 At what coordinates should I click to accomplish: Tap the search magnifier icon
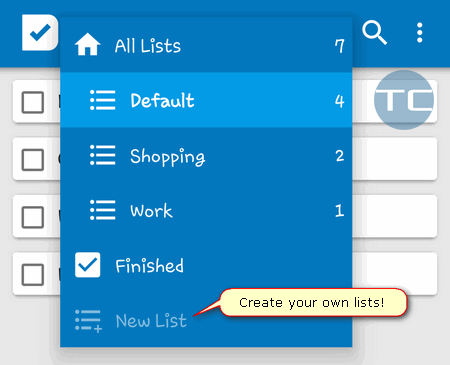click(375, 33)
